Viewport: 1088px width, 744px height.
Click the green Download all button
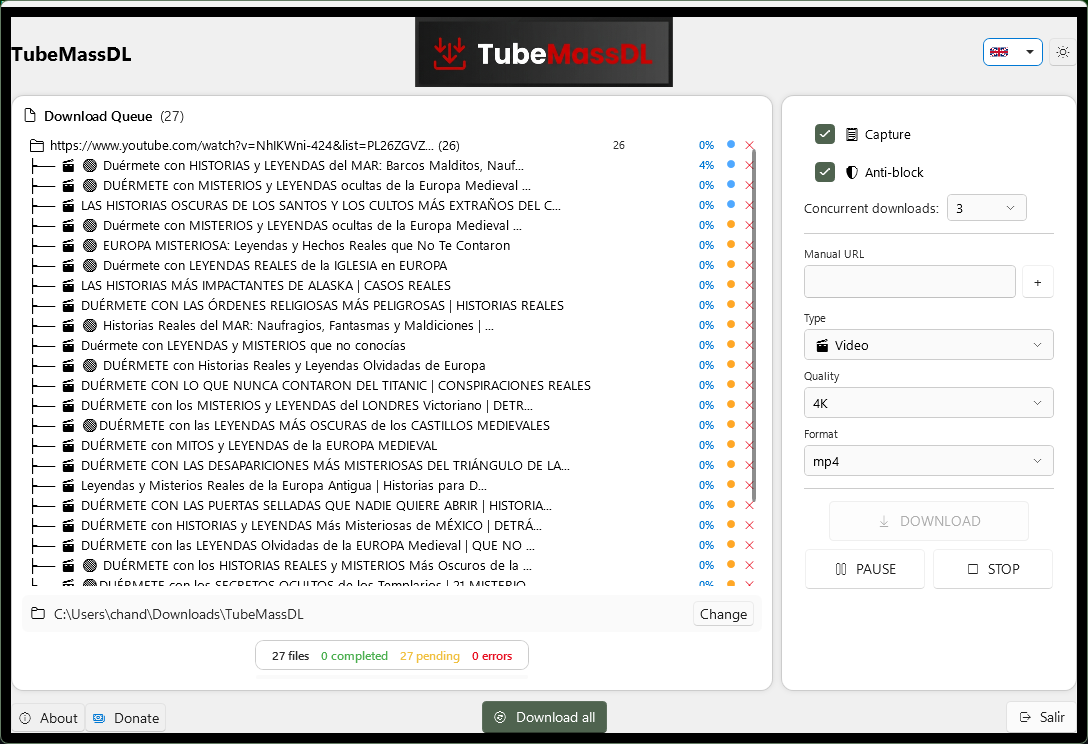pos(544,717)
